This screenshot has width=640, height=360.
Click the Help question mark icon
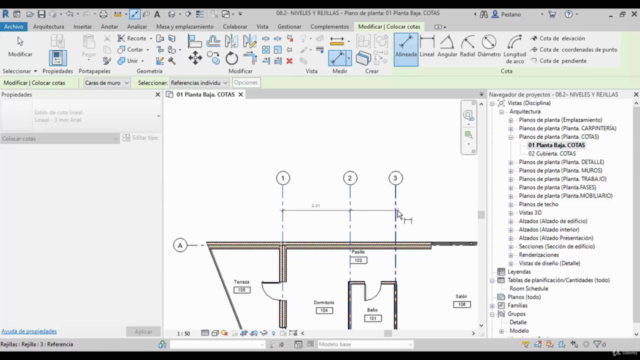pos(569,14)
